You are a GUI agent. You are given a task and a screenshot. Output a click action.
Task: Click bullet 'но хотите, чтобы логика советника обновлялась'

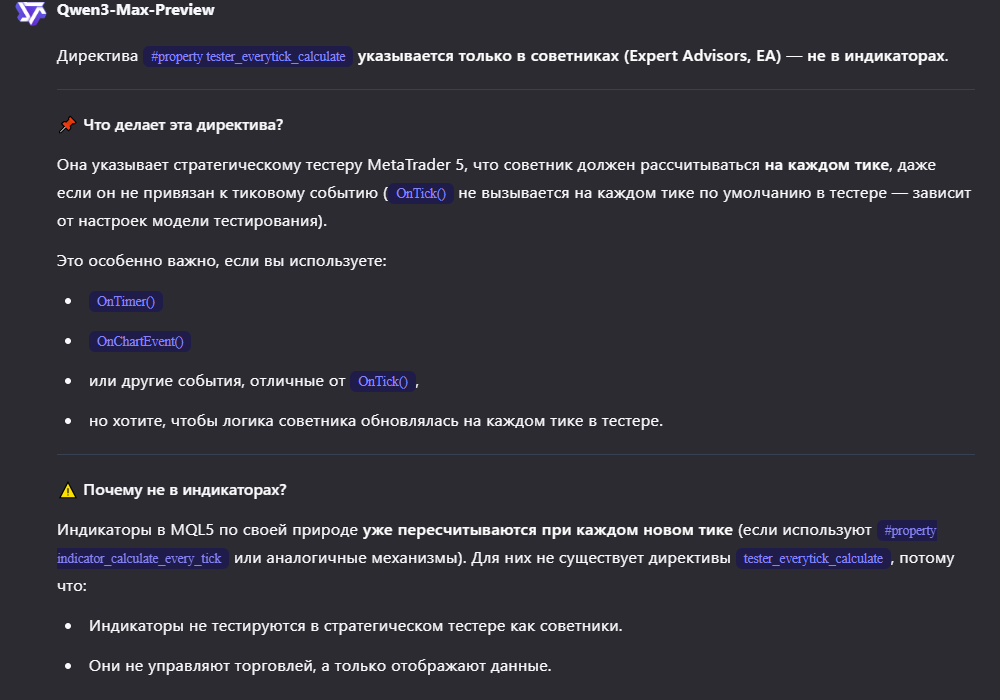(x=375, y=421)
